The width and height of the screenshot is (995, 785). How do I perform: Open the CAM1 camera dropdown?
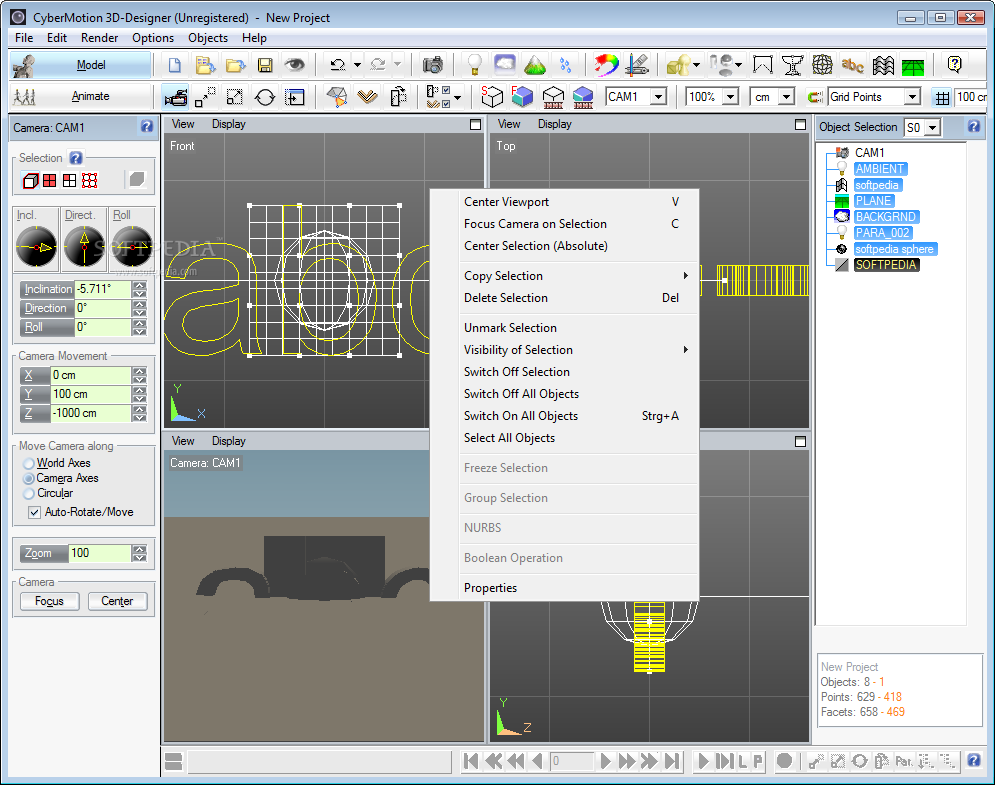pyautogui.click(x=659, y=96)
